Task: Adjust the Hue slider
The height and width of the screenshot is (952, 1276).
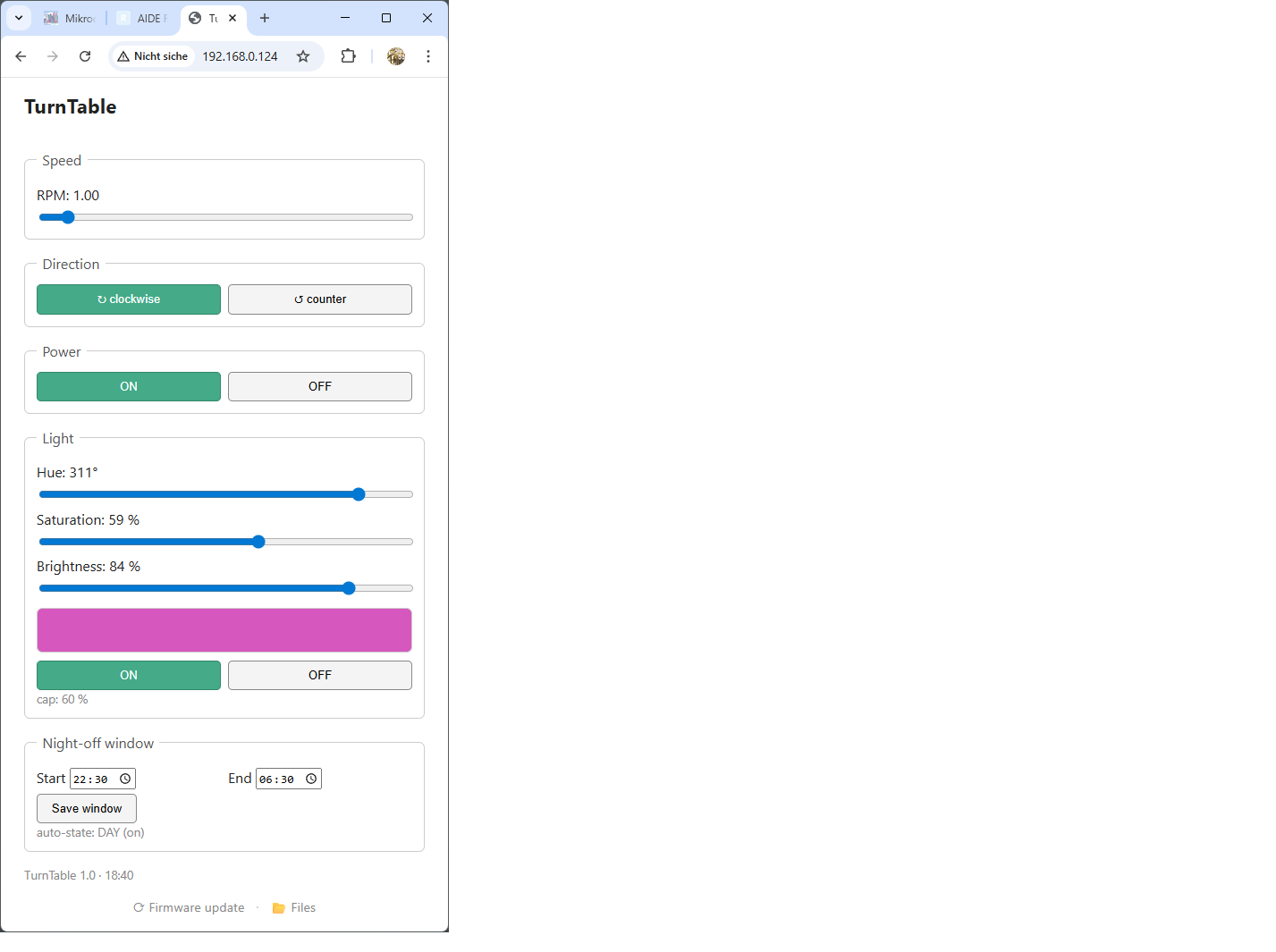Action: point(225,494)
